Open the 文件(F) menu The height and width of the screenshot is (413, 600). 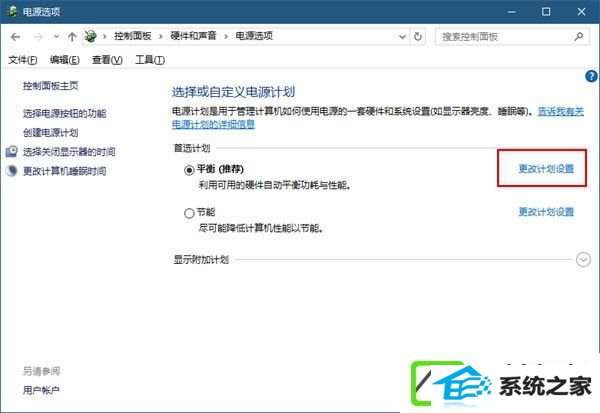coord(23,60)
